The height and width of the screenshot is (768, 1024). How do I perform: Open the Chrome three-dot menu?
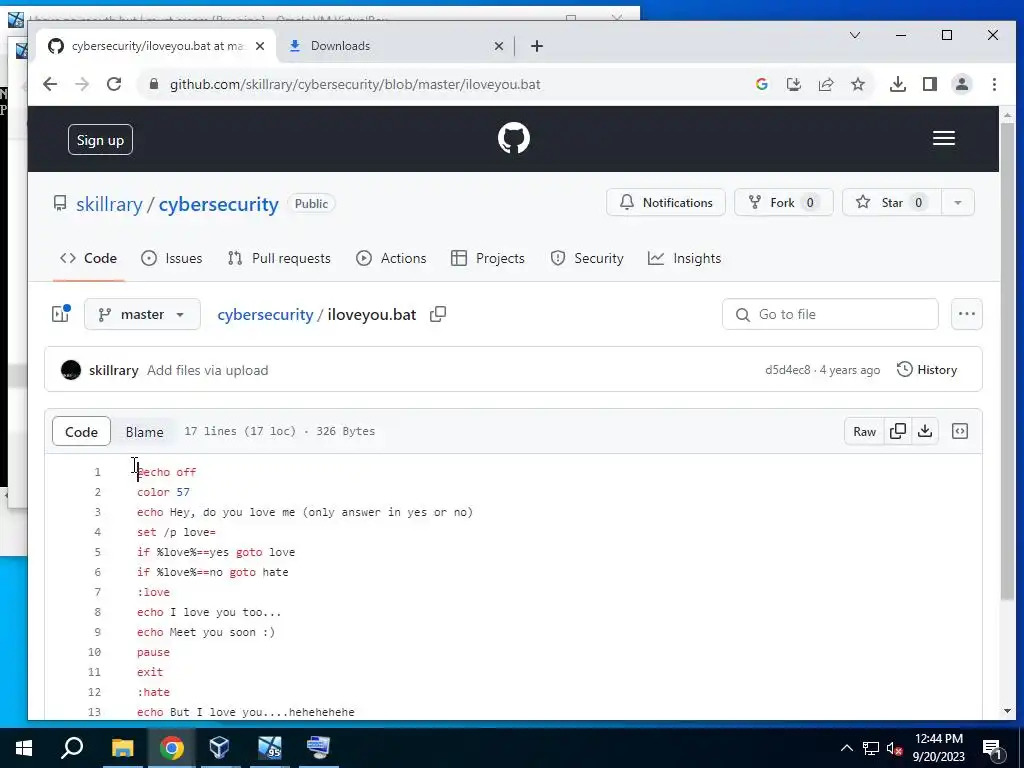(x=994, y=84)
